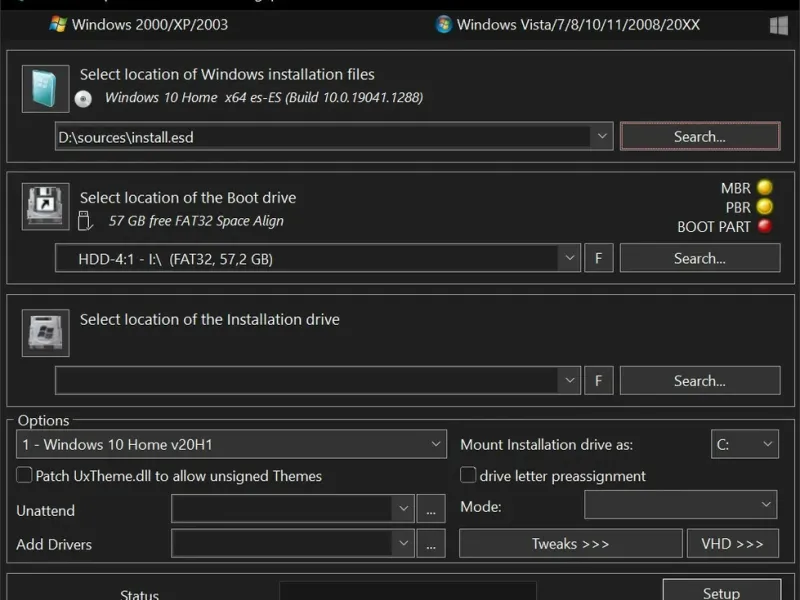Click the Select location of Windows installation files heading
This screenshot has height=600, width=800.
[x=227, y=74]
